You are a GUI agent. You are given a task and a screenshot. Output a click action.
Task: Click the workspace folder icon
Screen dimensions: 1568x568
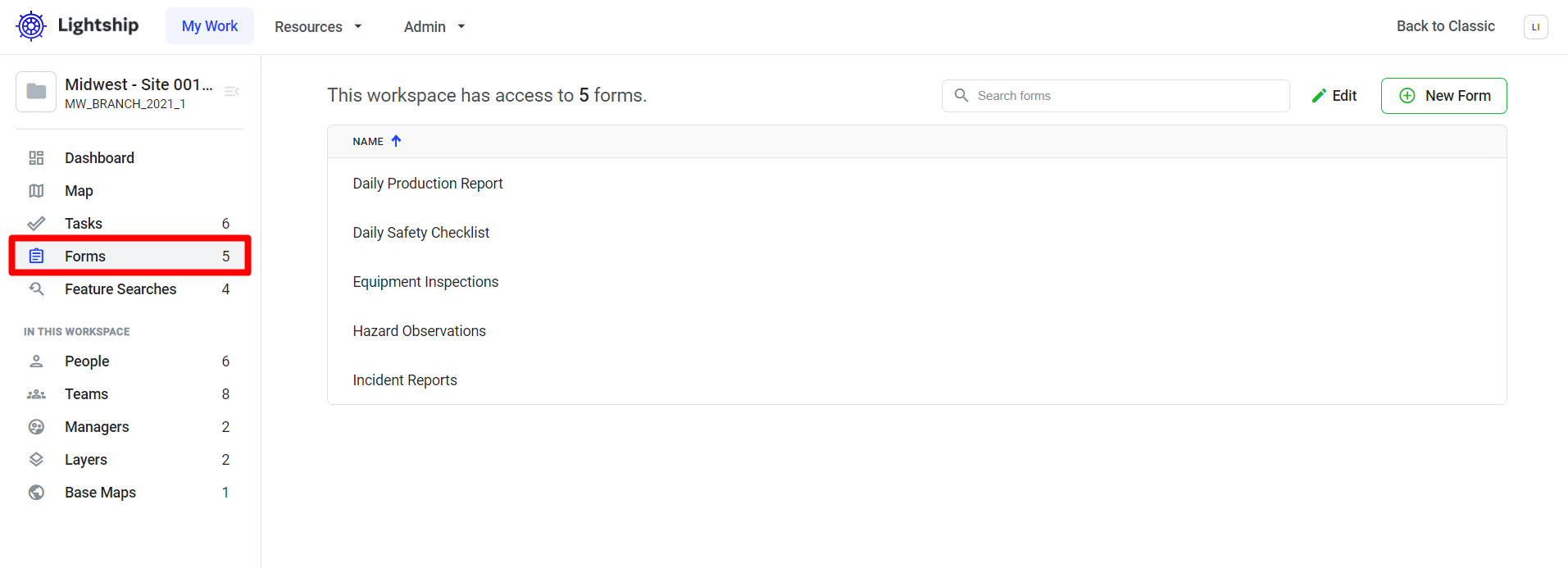tap(36, 91)
